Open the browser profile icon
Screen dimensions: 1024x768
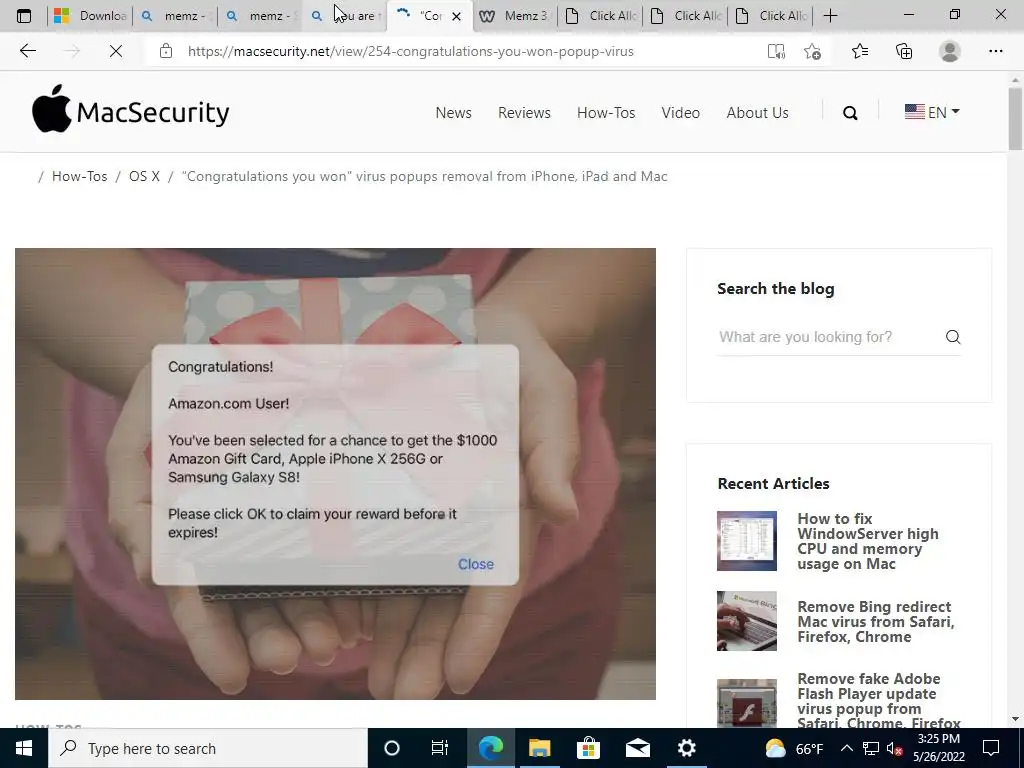click(950, 51)
